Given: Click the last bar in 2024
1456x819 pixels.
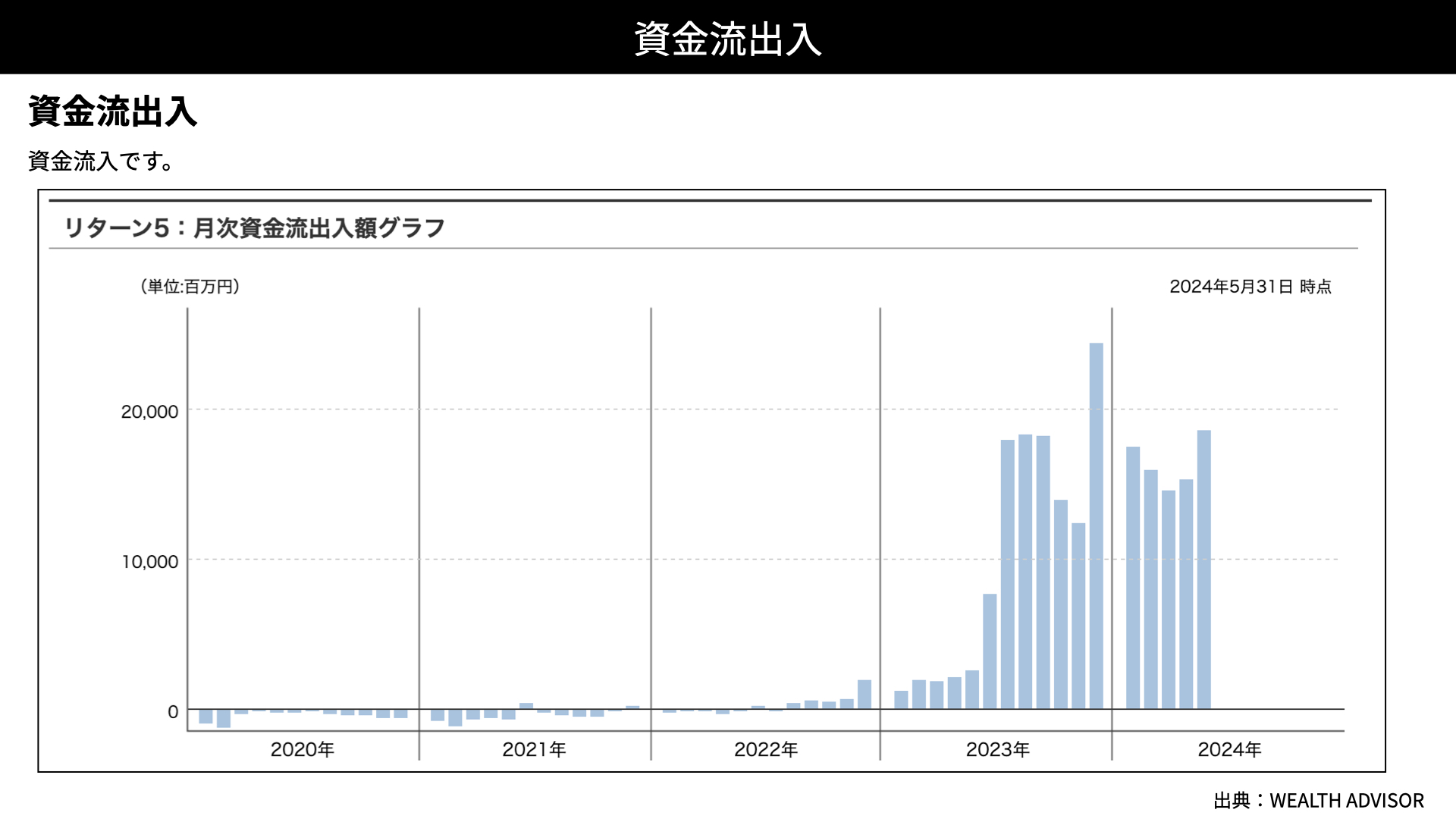Looking at the screenshot, I should tap(1204, 570).
